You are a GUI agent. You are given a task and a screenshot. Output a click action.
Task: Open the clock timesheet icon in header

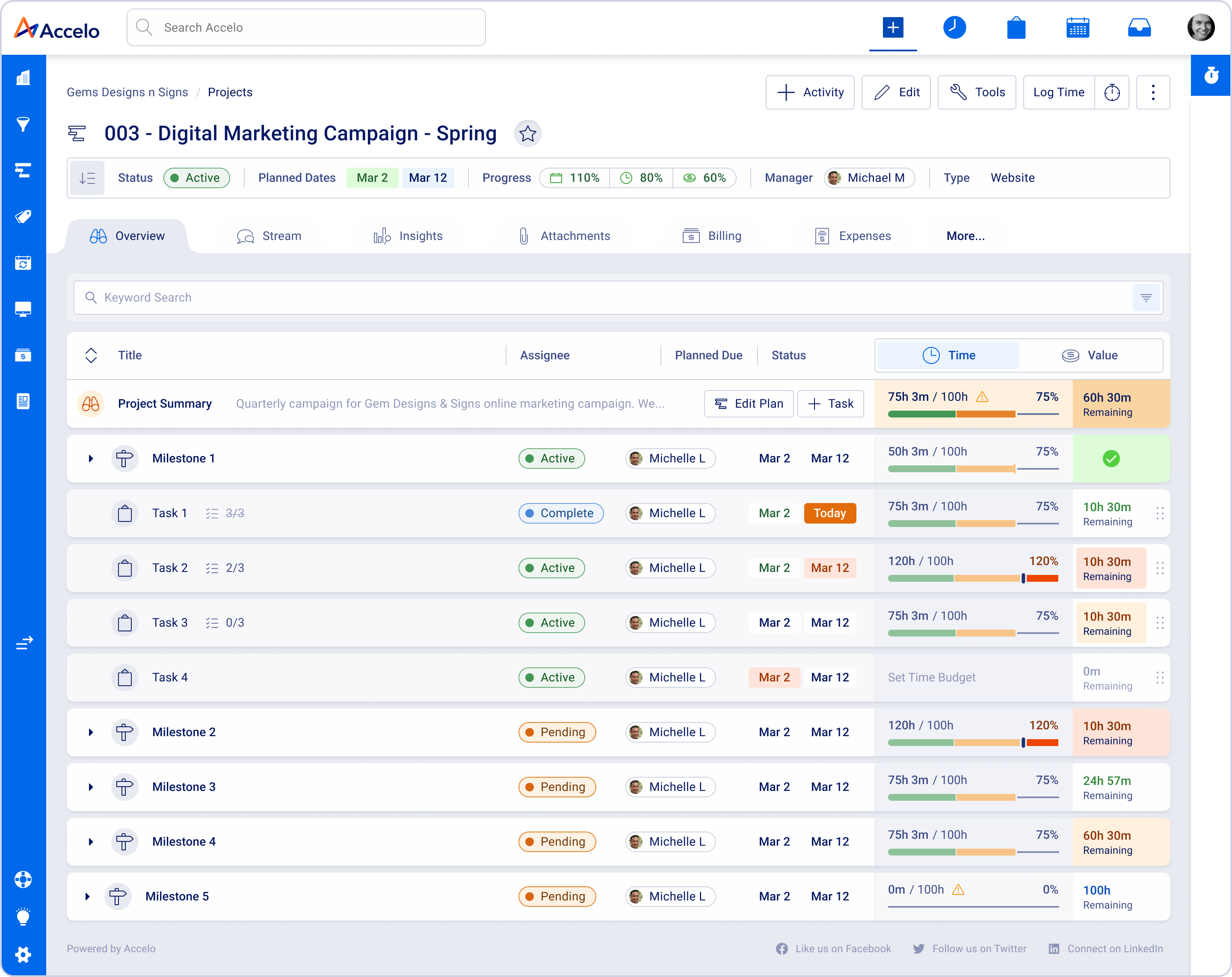click(x=954, y=27)
